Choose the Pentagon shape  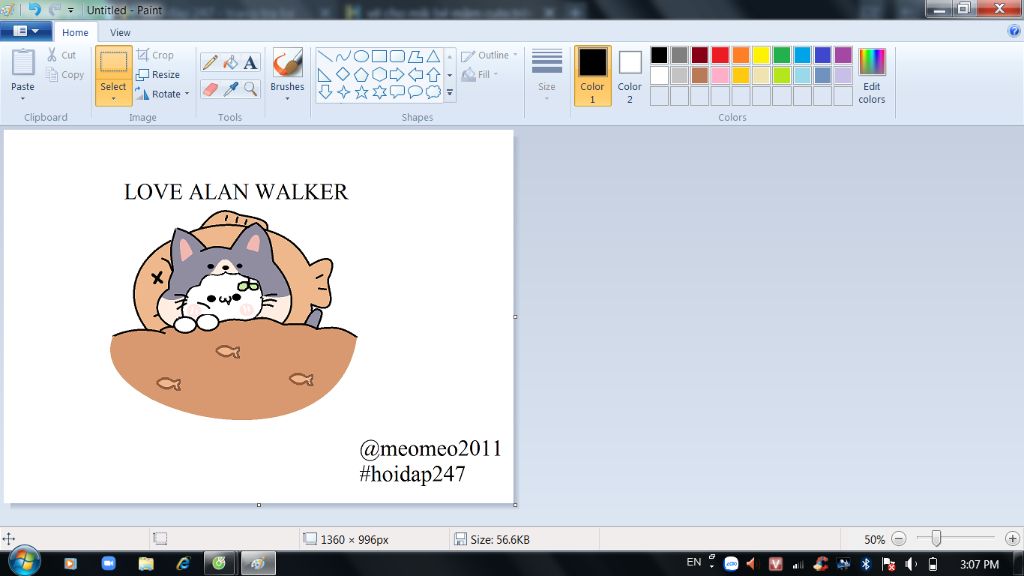361,75
